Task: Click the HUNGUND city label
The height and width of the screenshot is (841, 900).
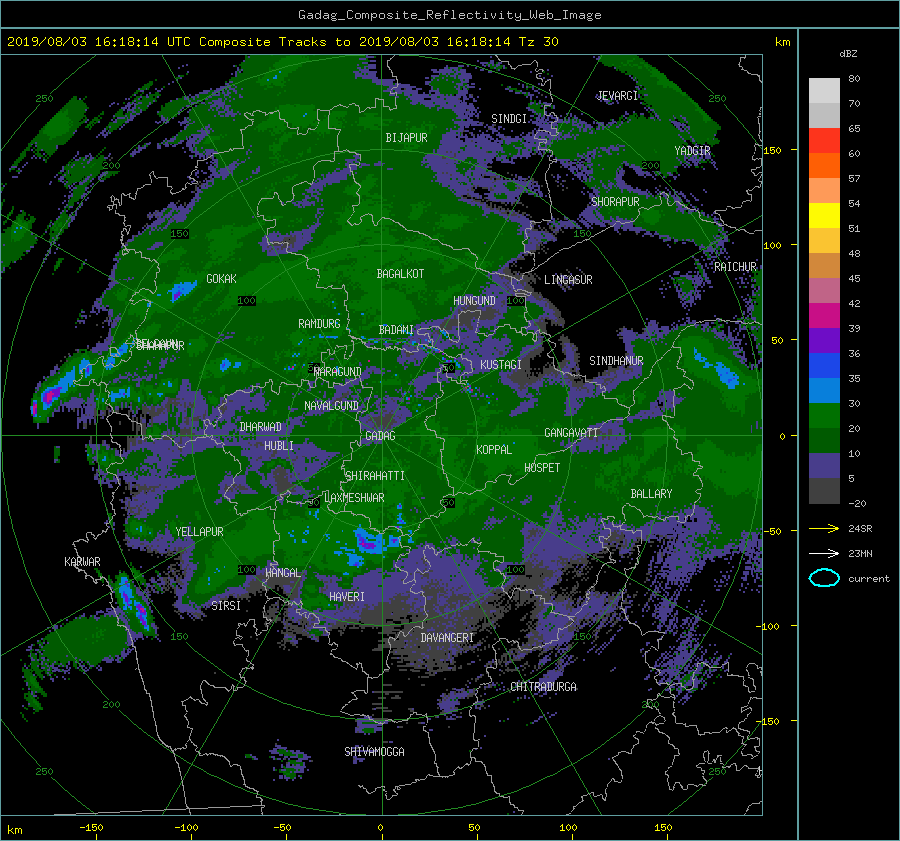Action: [x=474, y=301]
